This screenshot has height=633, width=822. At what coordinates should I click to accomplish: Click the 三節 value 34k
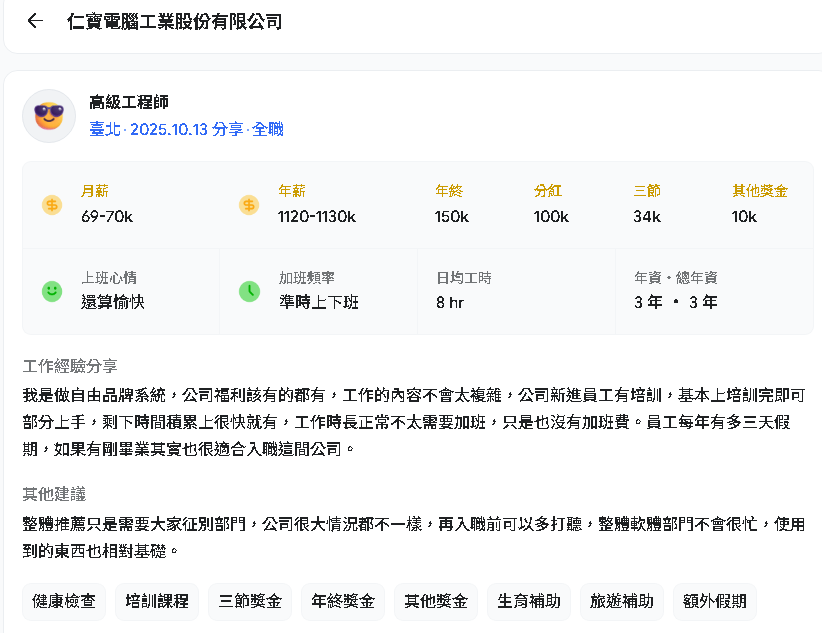click(647, 217)
